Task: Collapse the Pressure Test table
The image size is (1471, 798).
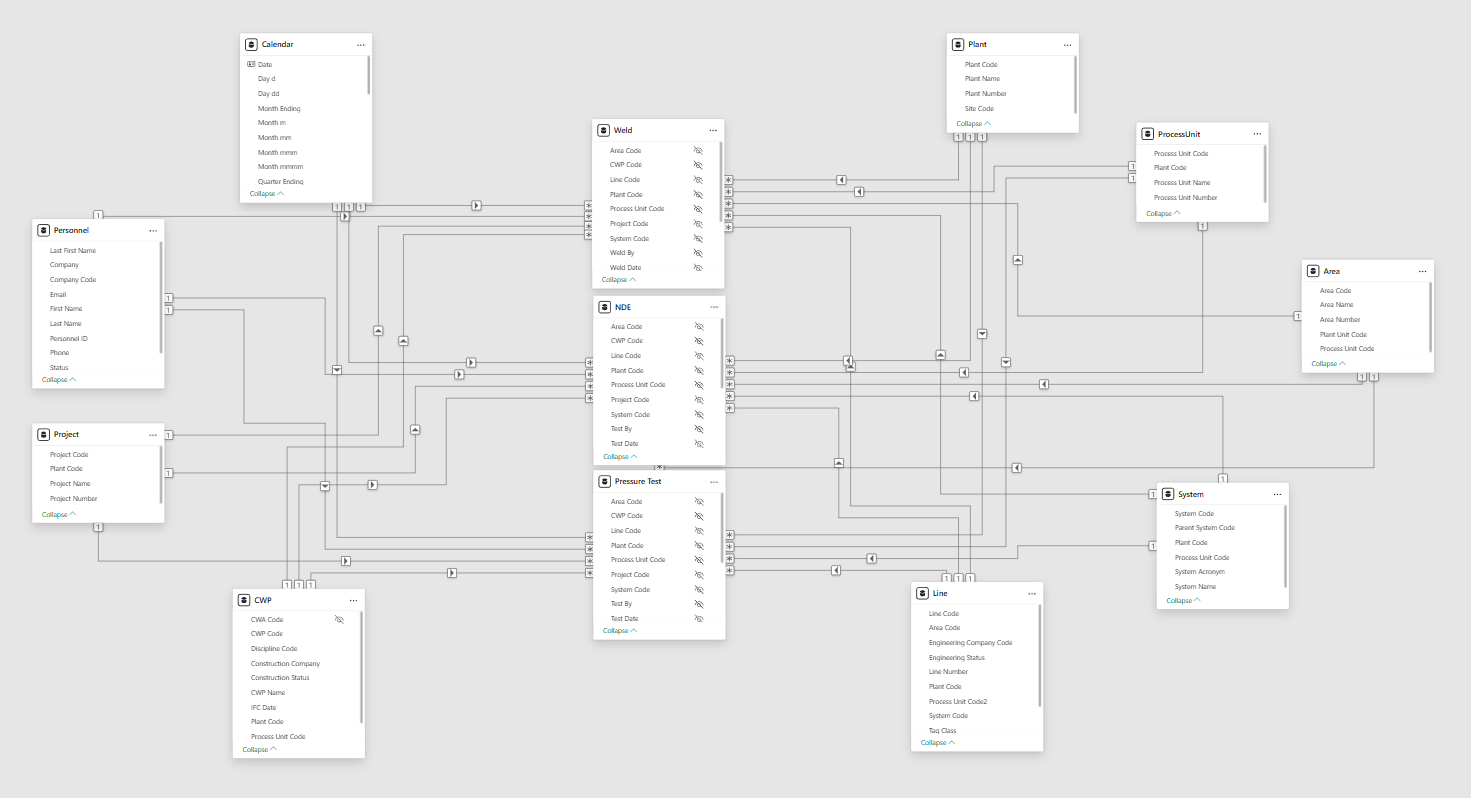Action: point(620,631)
